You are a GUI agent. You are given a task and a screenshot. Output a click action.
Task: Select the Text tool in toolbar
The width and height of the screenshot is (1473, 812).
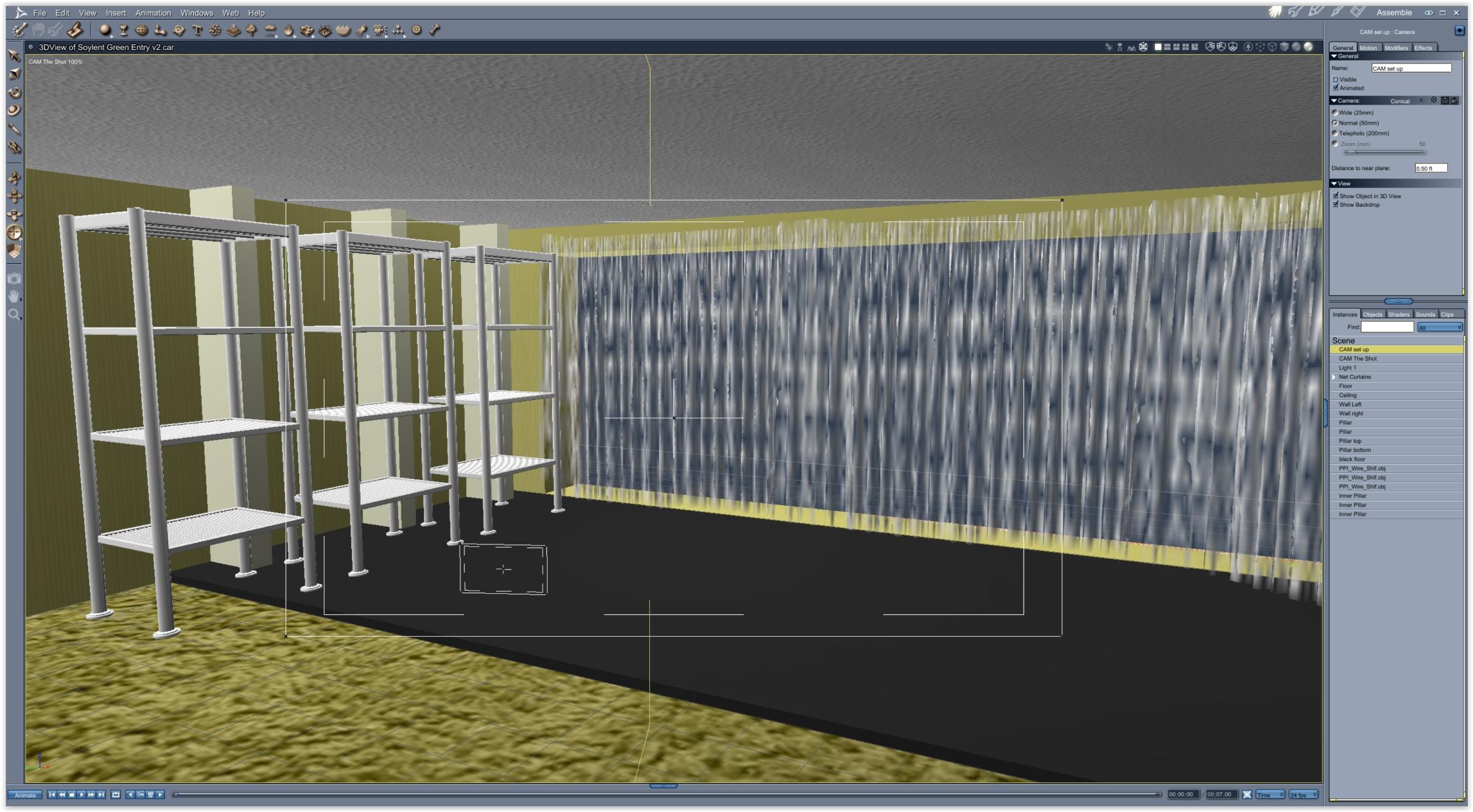[x=197, y=30]
